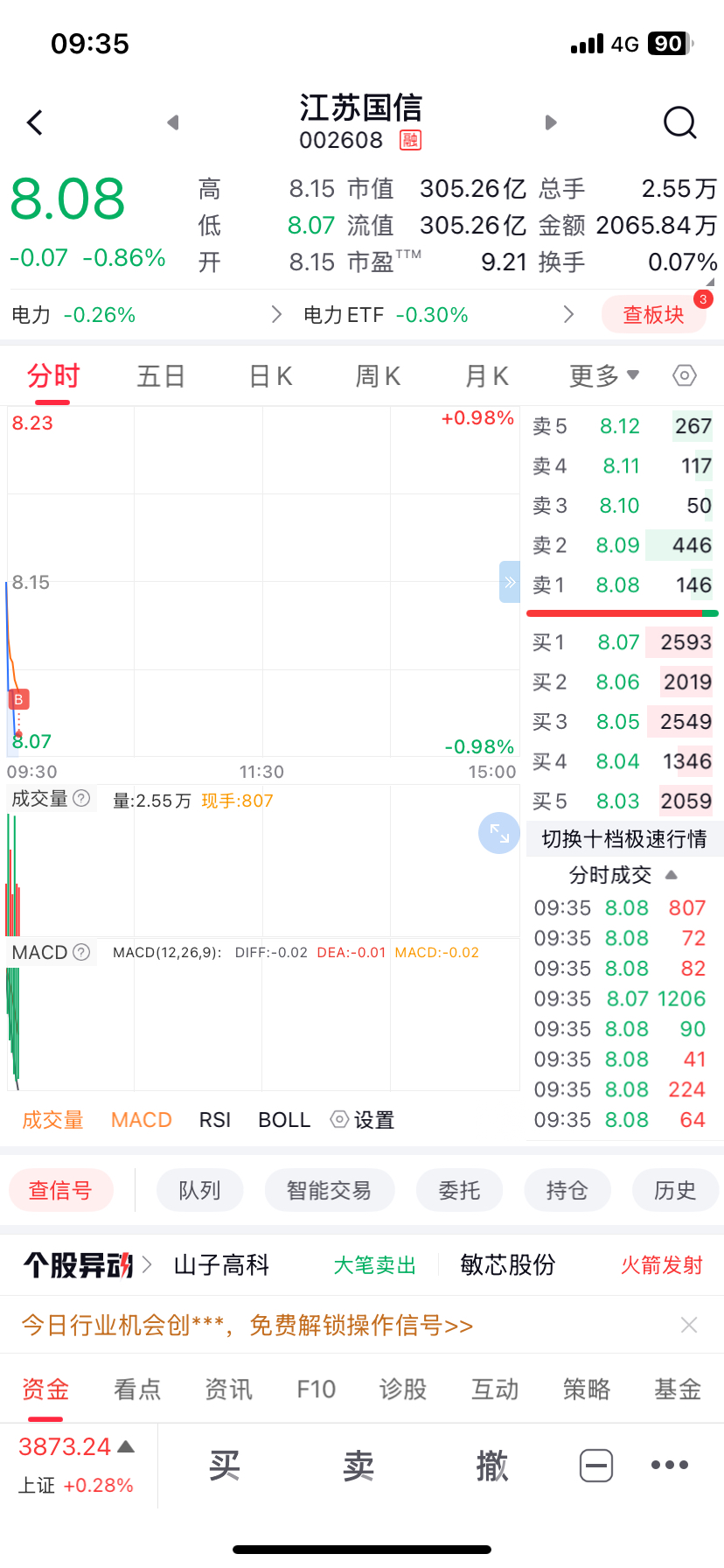The width and height of the screenshot is (724, 1568).
Task: Open 成交量 help question icon
Action: (x=81, y=798)
